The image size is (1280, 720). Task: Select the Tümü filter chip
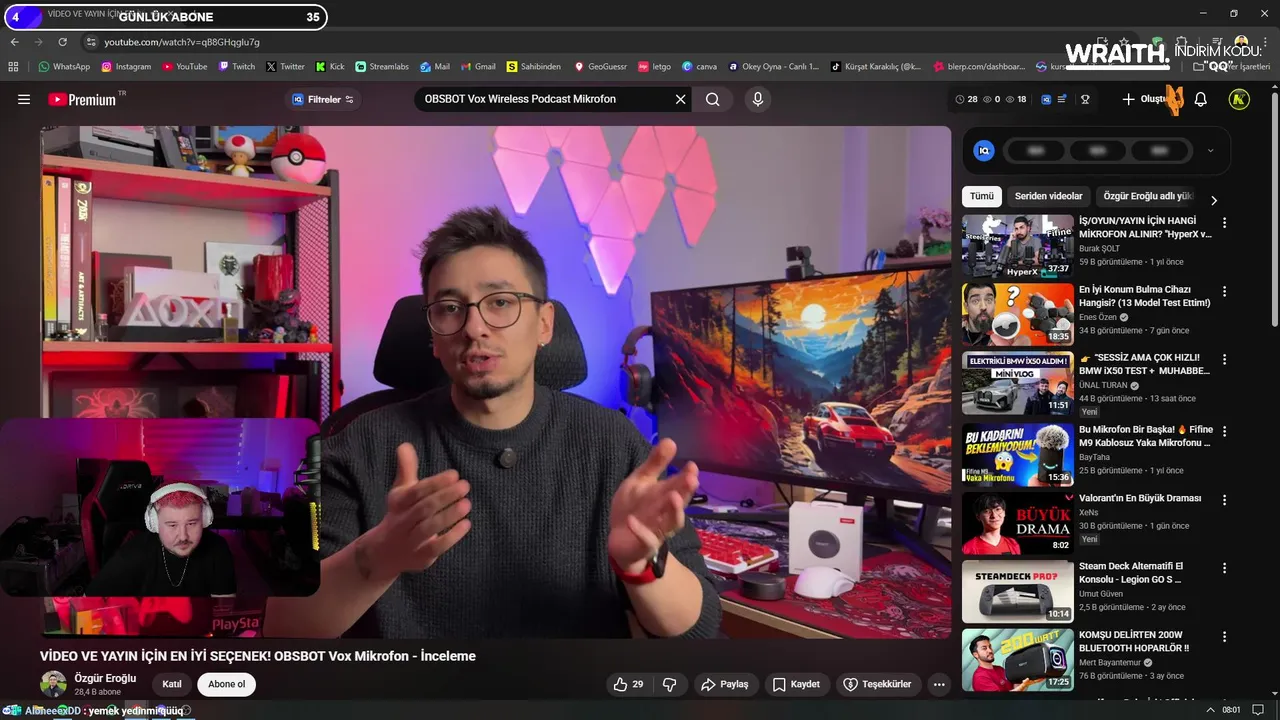pos(982,196)
